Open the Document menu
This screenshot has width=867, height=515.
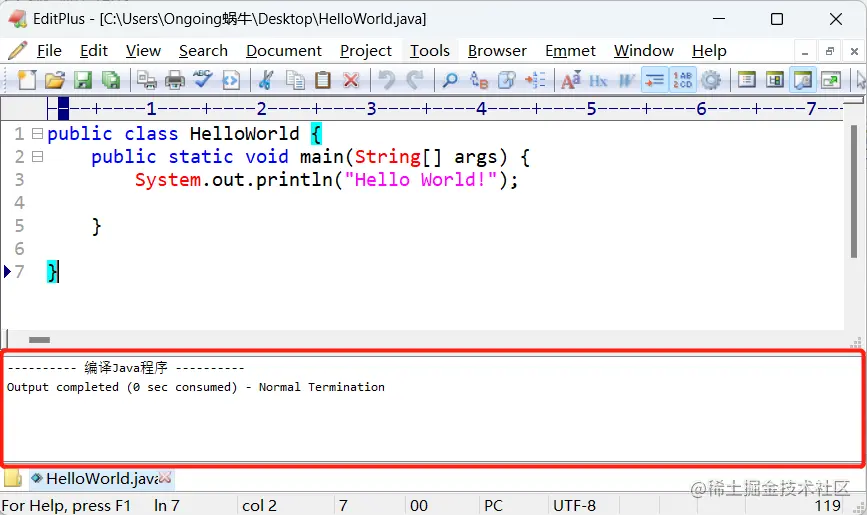pos(284,51)
